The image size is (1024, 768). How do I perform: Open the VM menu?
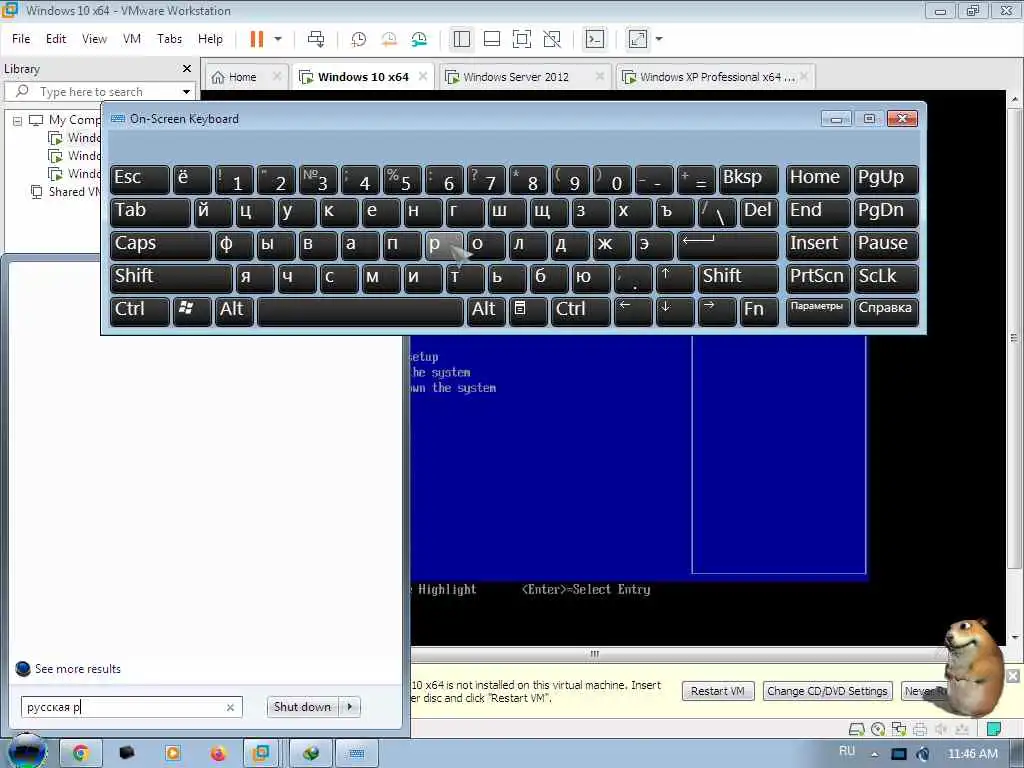(131, 39)
